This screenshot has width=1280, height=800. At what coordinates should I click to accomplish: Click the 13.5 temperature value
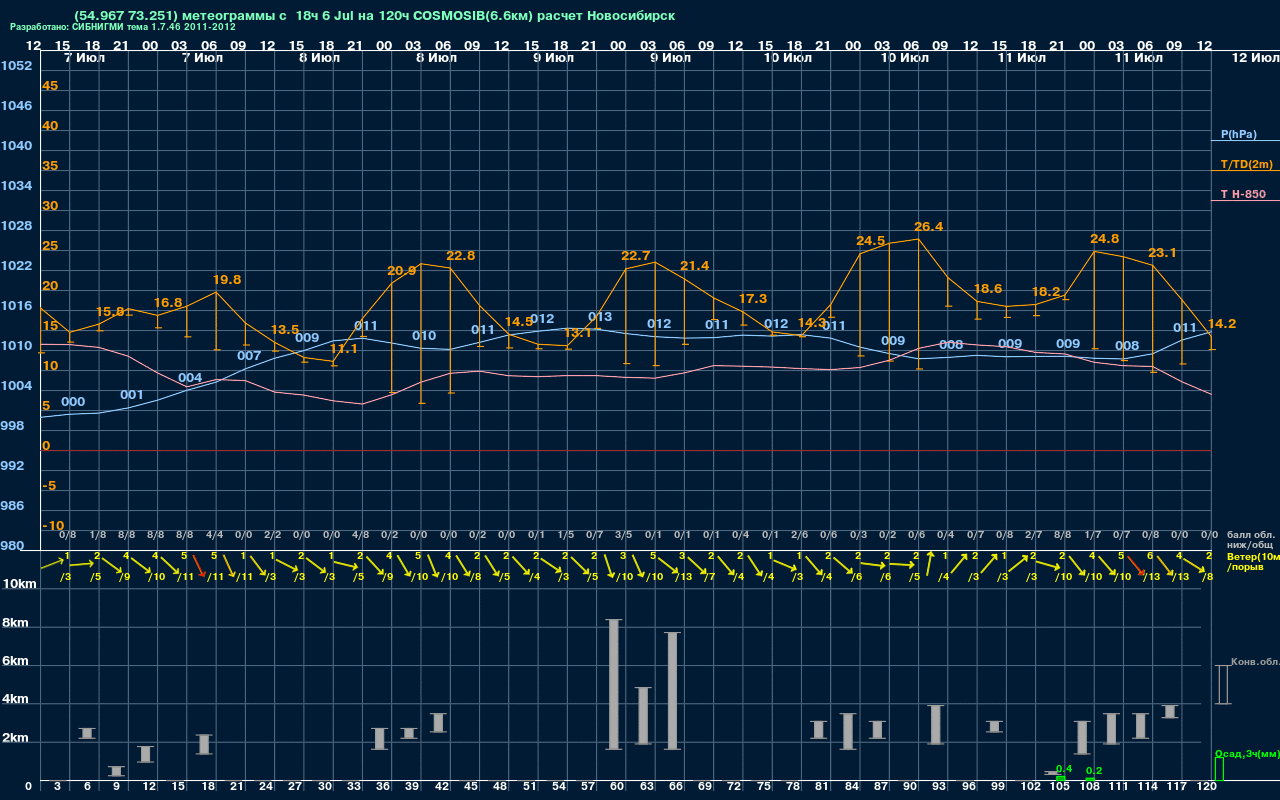point(285,330)
